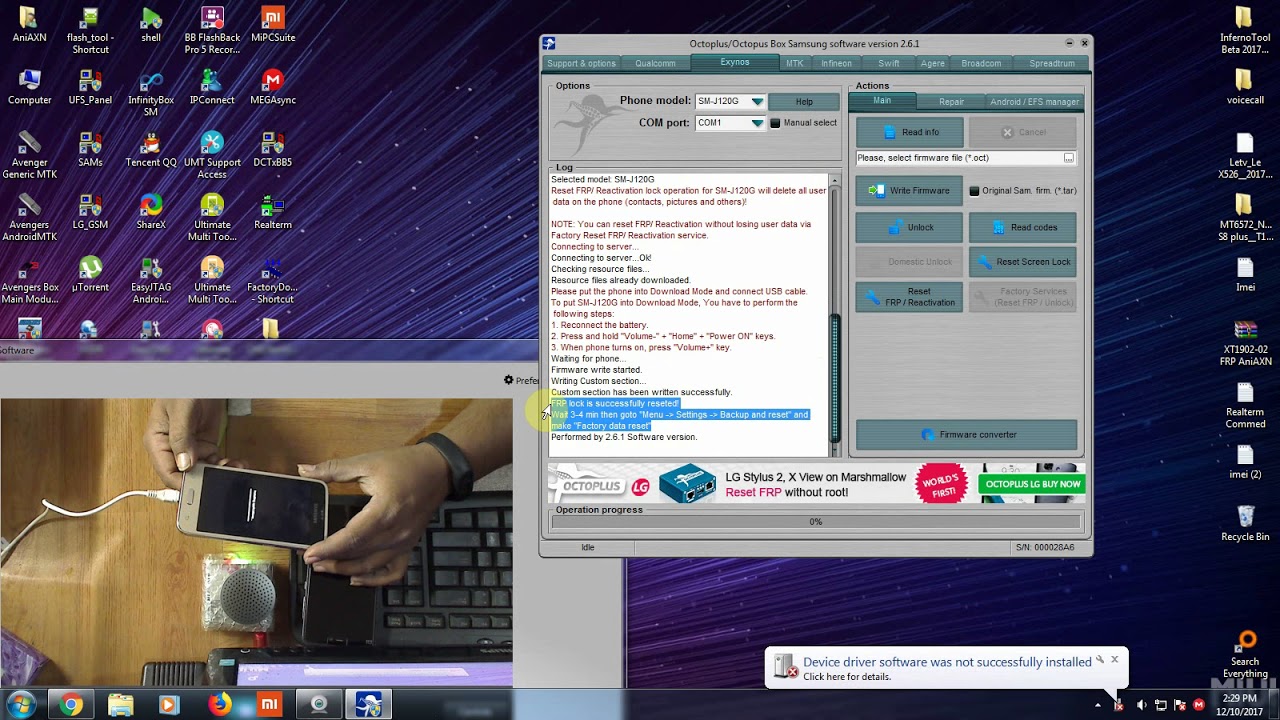Open the Realterm desktop shortcut
This screenshot has width=1280, height=720.
[273, 212]
